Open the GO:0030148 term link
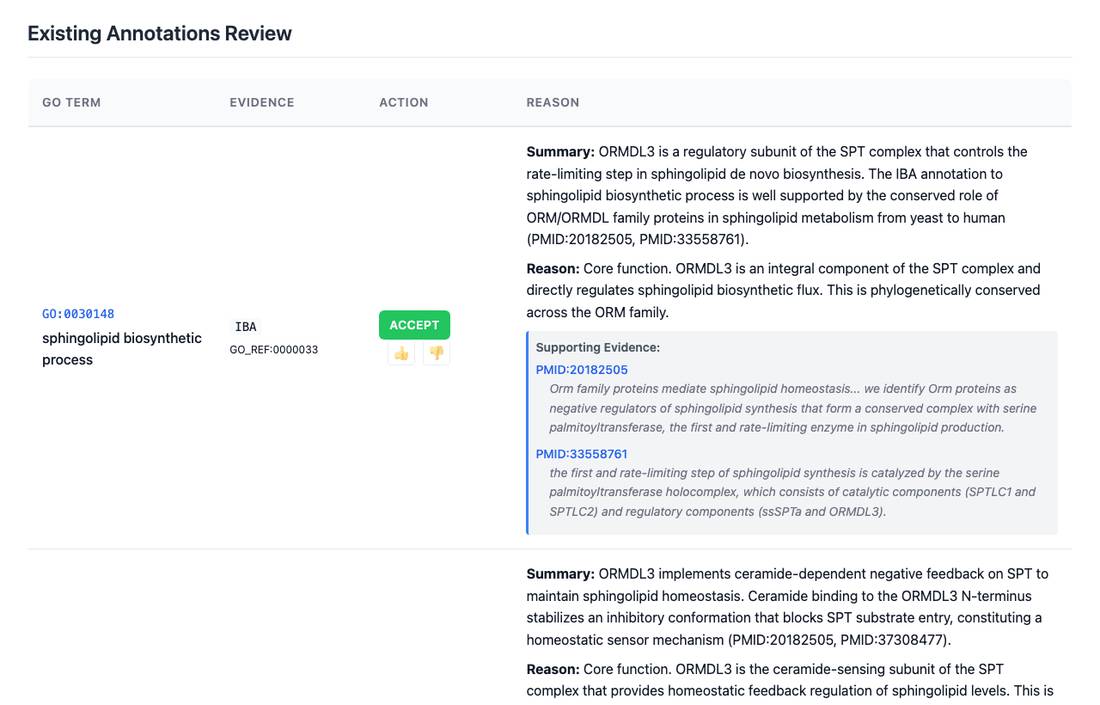This screenshot has height=705, width=1100. pos(78,314)
